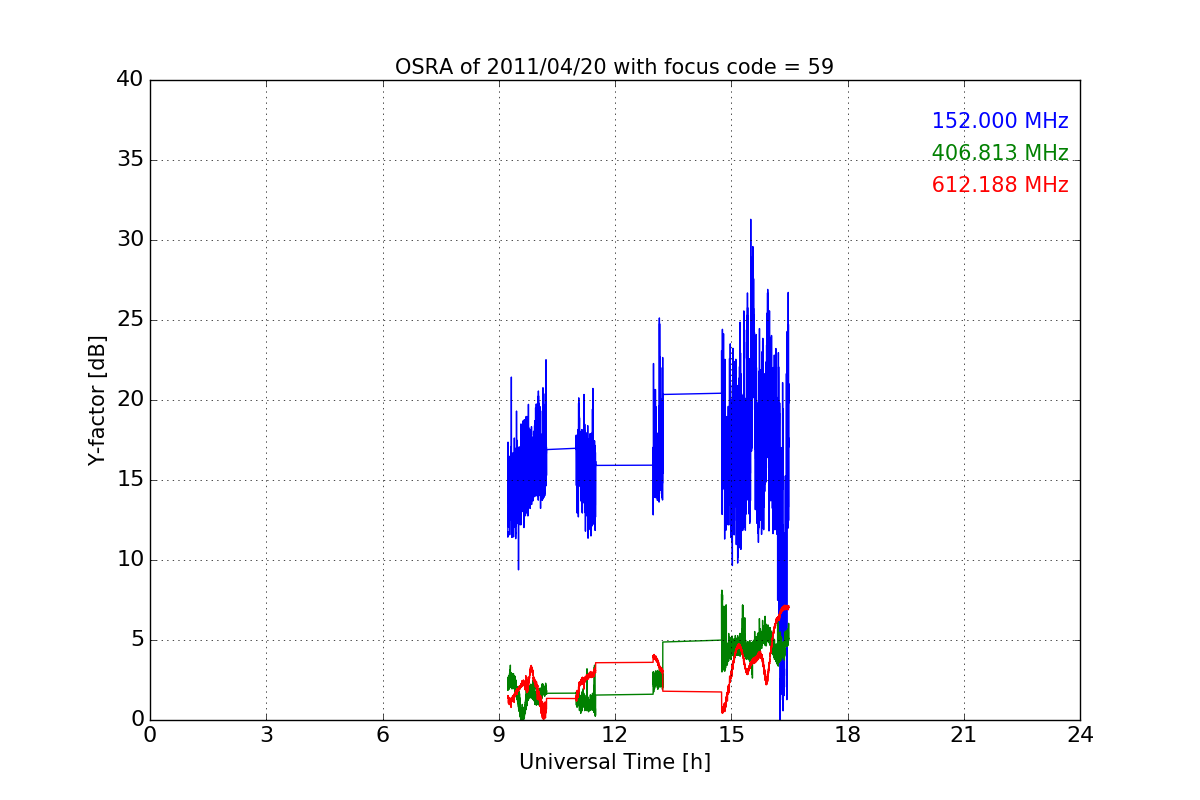
Task: Click the x-axis tick label 6
Action: pyautogui.click(x=383, y=735)
